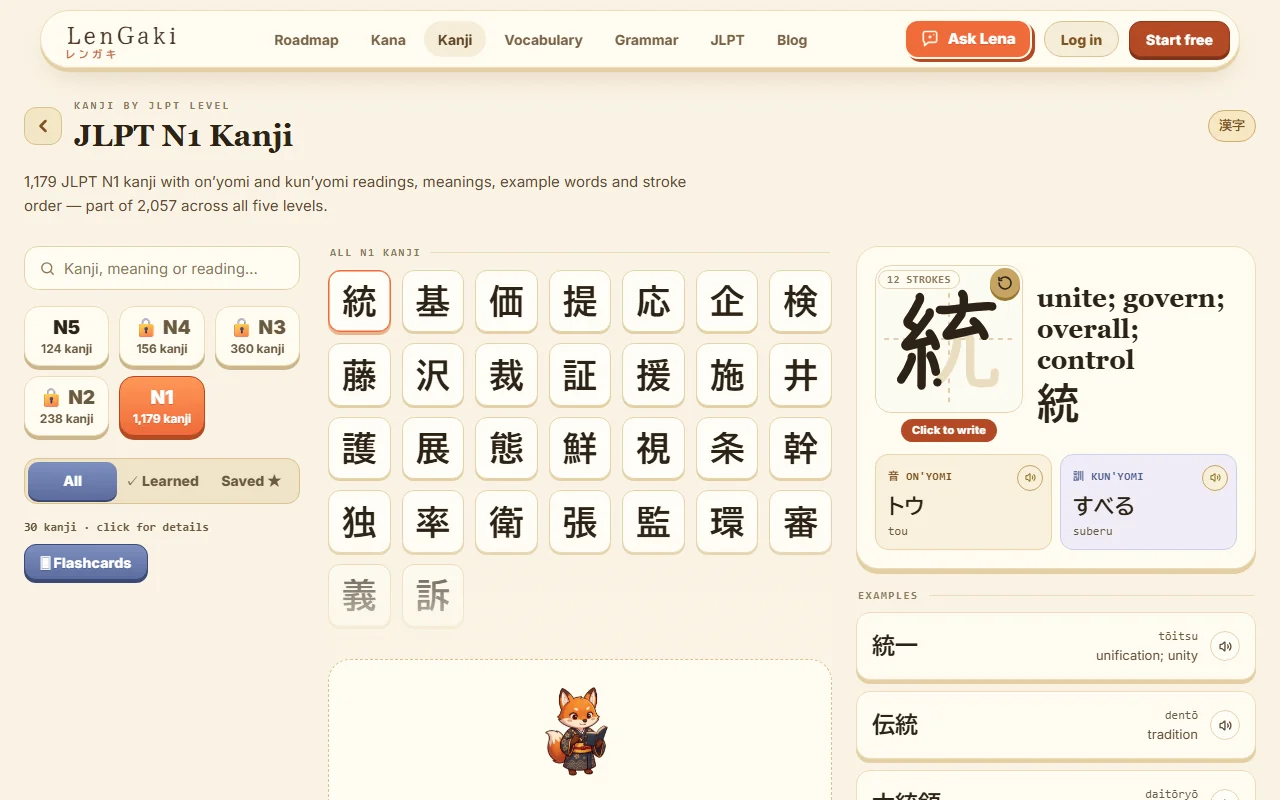Open the Kana nav item
Image resolution: width=1280 pixels, height=800 pixels.
pos(388,40)
